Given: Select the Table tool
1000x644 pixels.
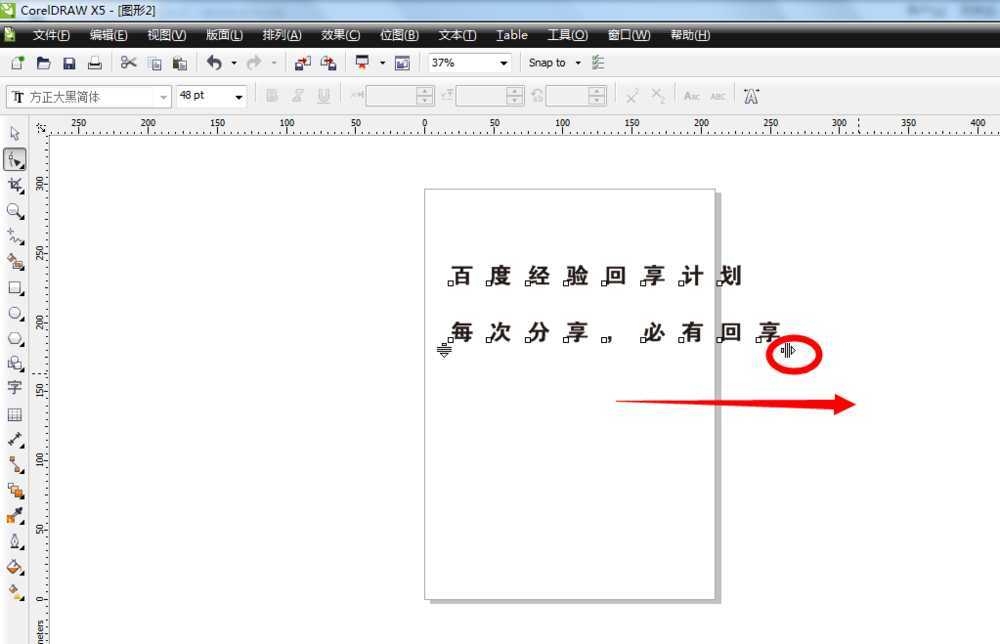Looking at the screenshot, I should pos(14,413).
